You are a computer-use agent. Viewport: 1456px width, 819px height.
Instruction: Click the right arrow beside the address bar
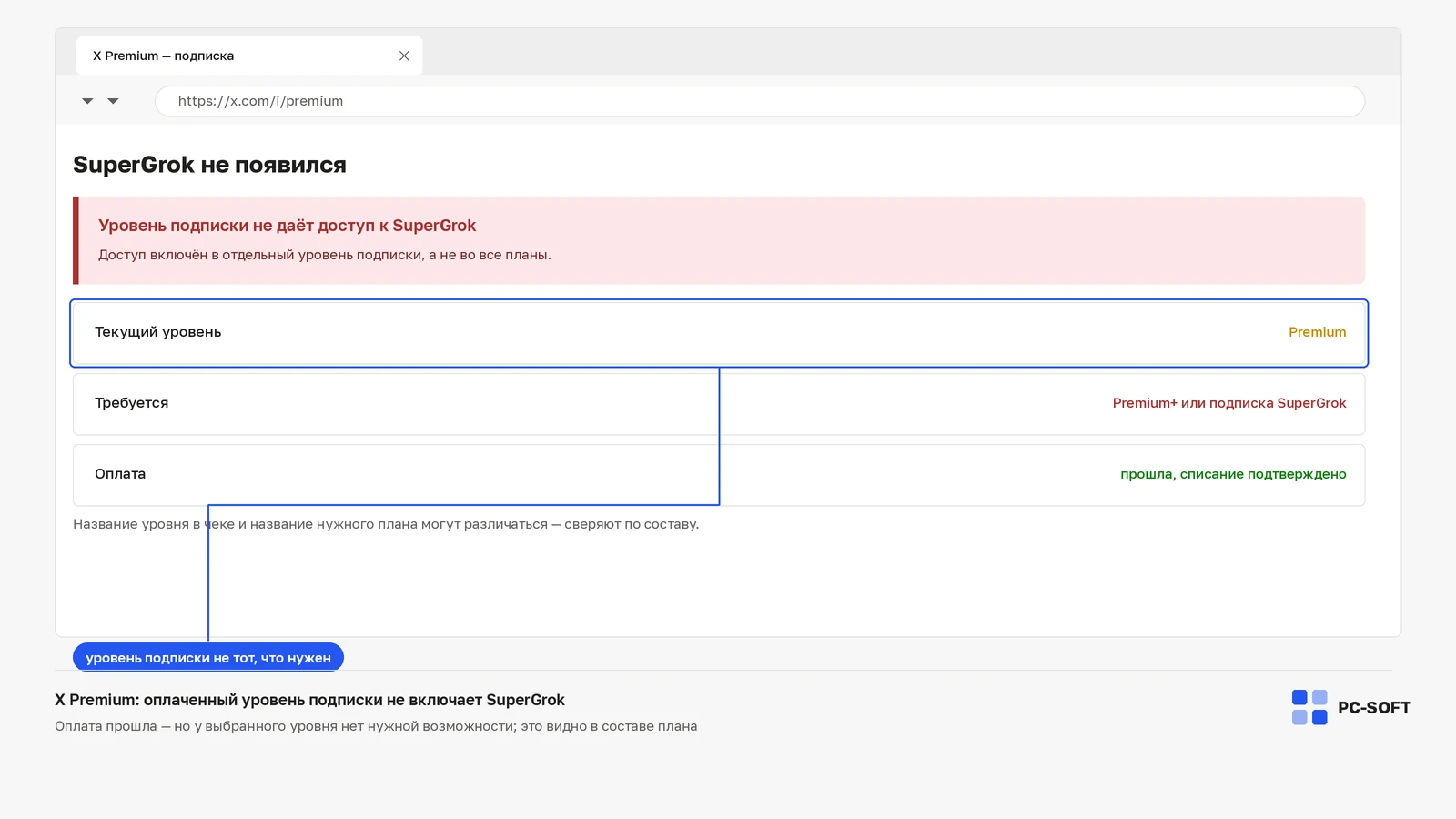[x=113, y=101]
